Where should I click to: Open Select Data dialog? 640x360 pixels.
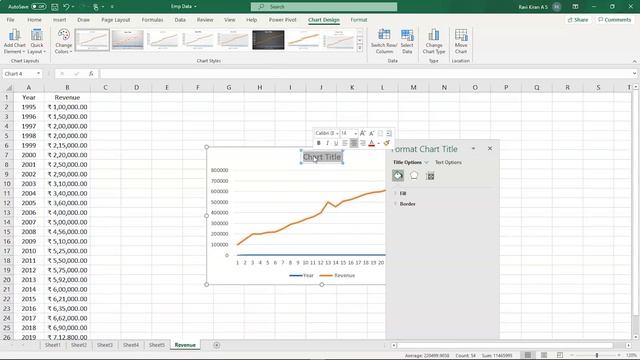(407, 41)
